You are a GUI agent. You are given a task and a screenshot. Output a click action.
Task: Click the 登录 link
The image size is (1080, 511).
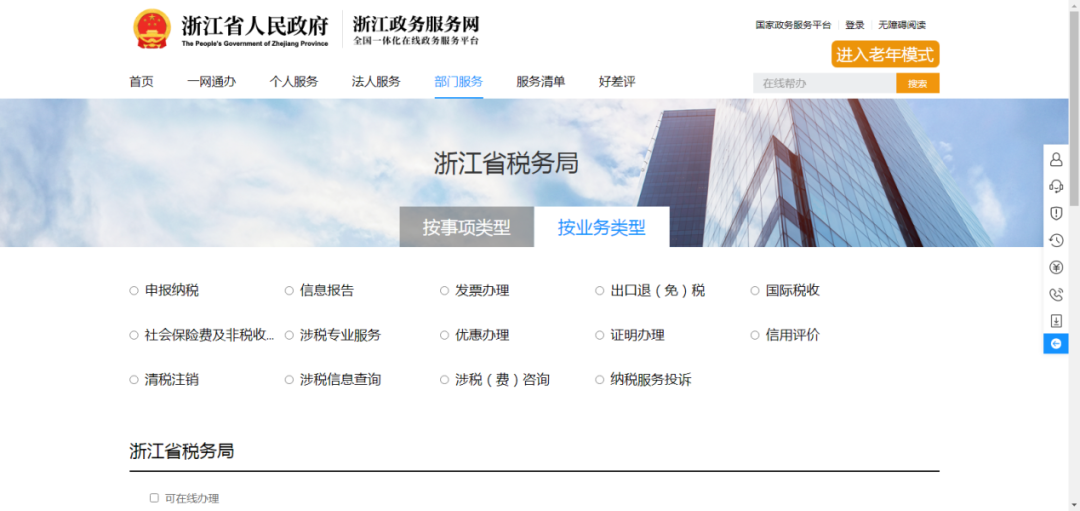tap(855, 25)
